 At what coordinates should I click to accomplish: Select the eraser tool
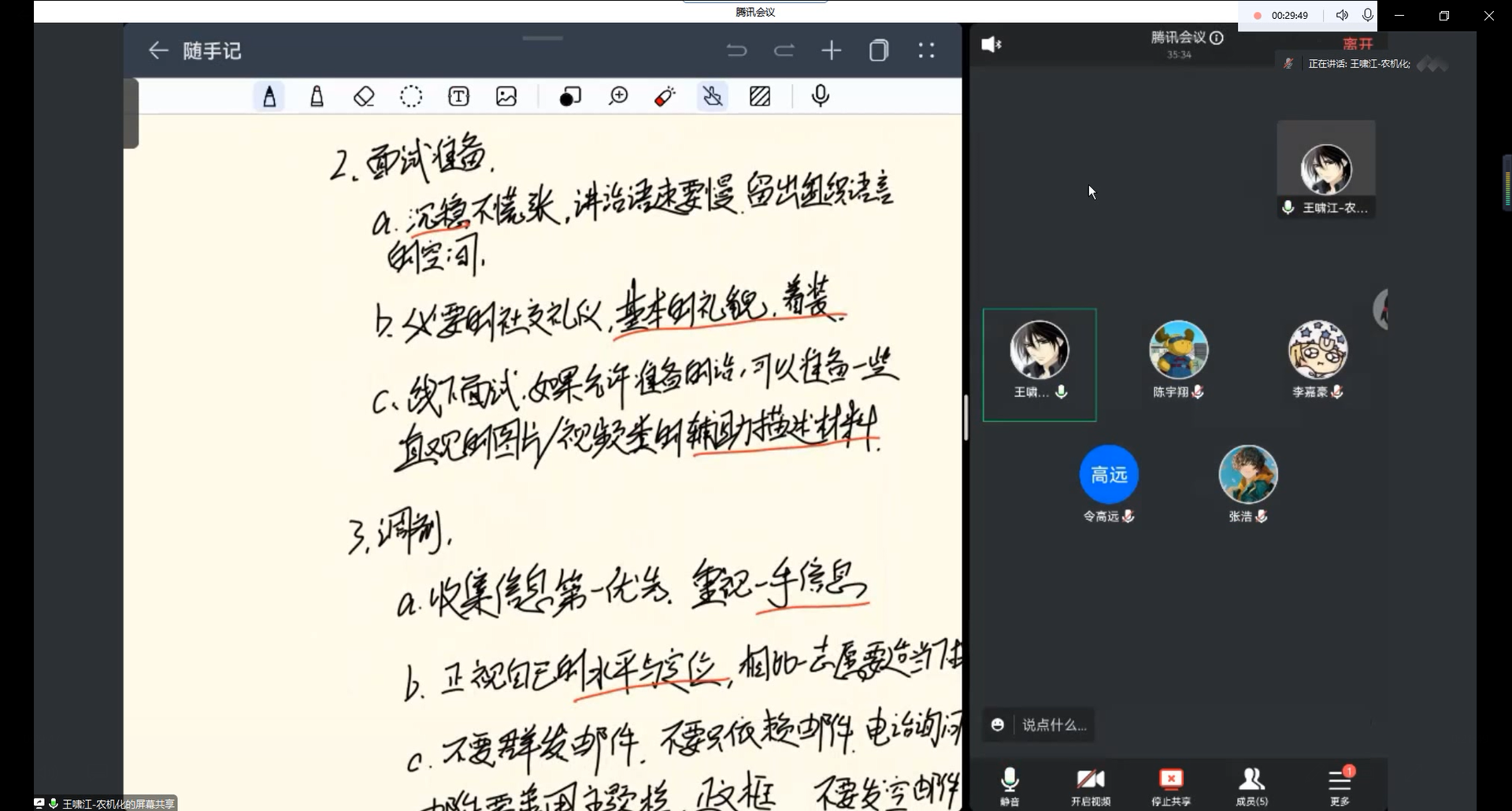pos(364,96)
